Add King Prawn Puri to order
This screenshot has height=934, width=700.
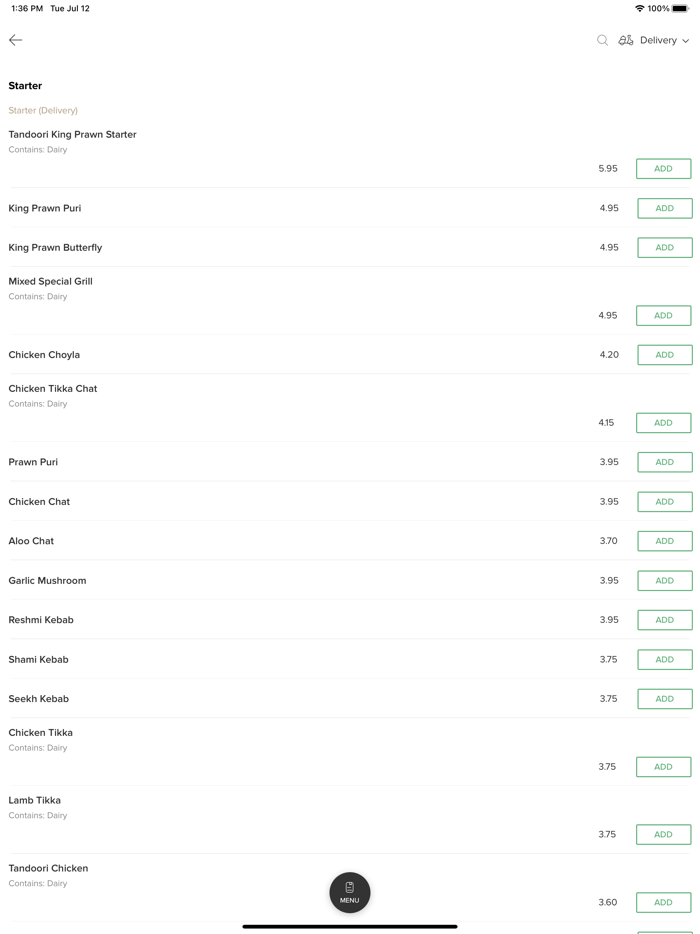click(664, 208)
